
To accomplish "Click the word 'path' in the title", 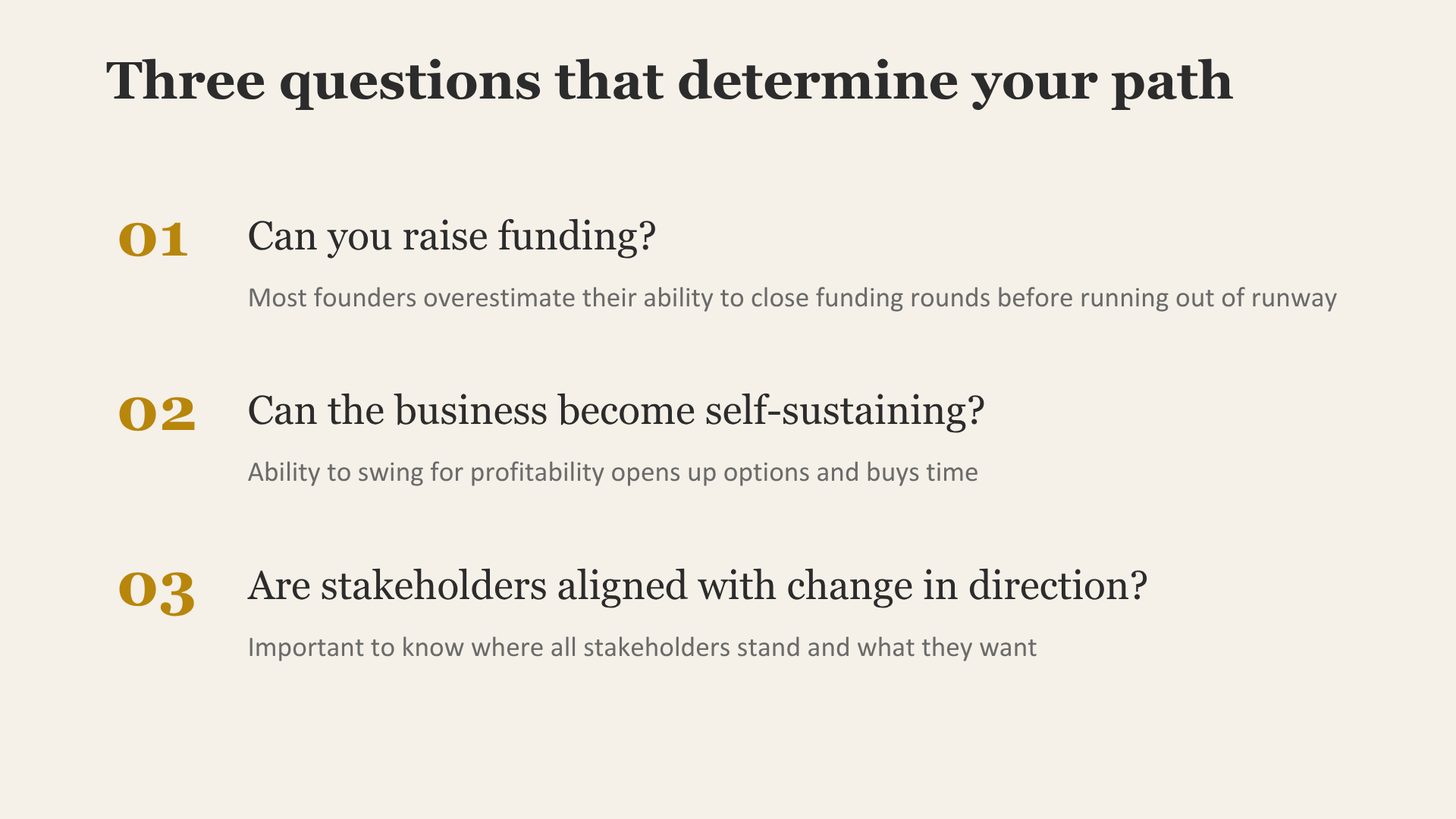I will tap(1172, 83).
